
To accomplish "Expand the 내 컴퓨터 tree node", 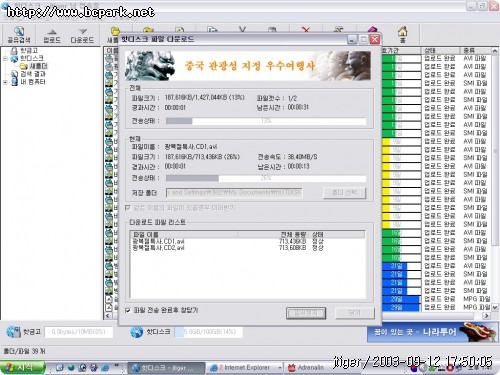I will click(x=5, y=82).
